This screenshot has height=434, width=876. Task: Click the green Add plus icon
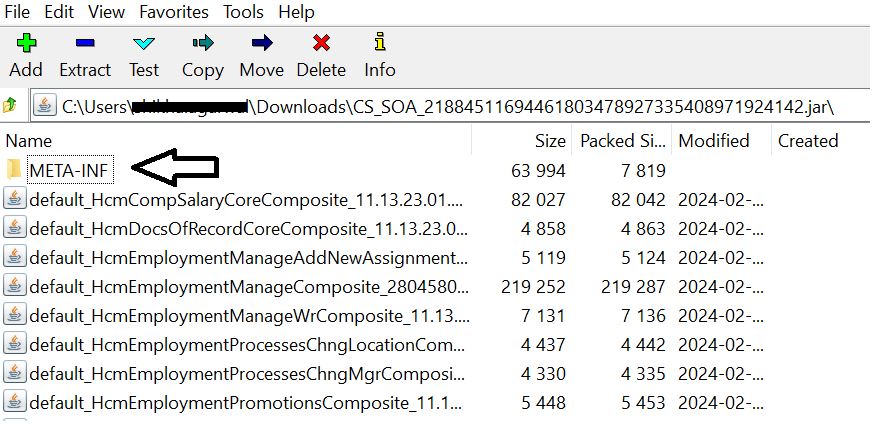(x=26, y=43)
